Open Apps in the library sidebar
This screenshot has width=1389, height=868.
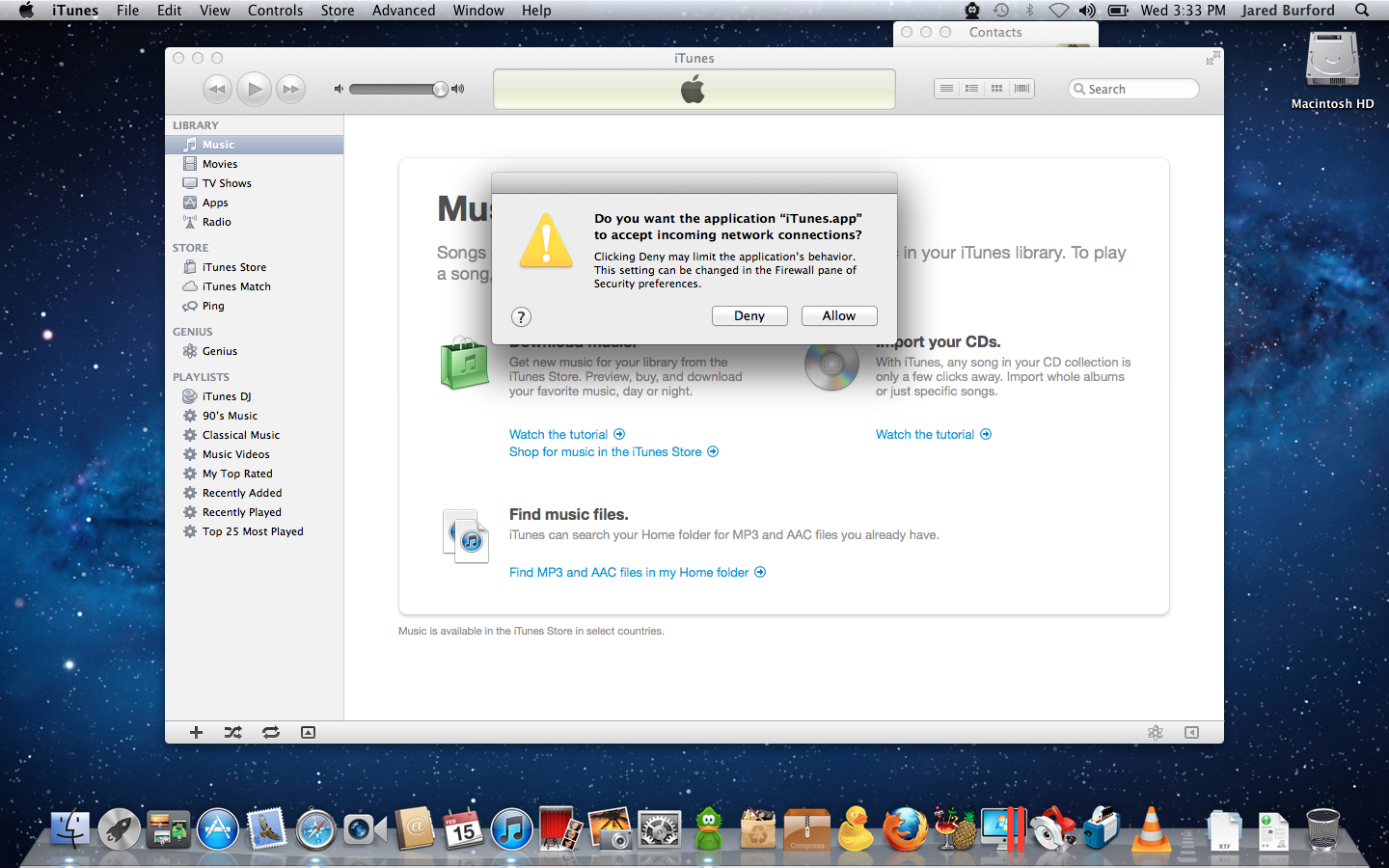[254, 203]
